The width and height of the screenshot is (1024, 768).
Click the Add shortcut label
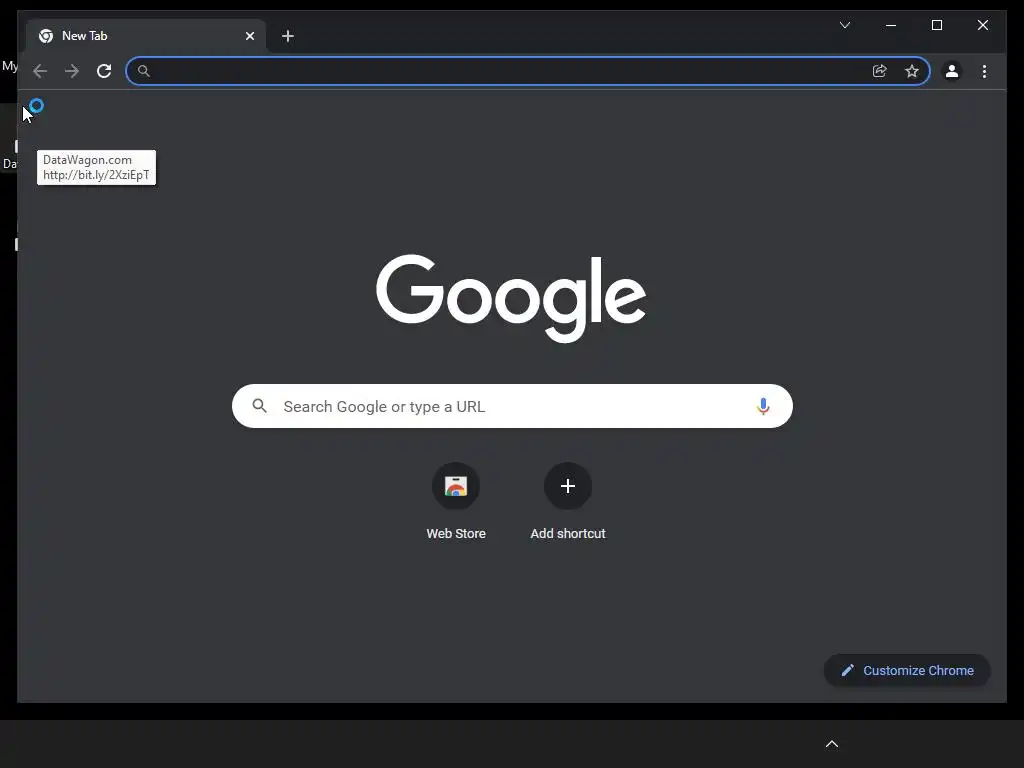[568, 534]
